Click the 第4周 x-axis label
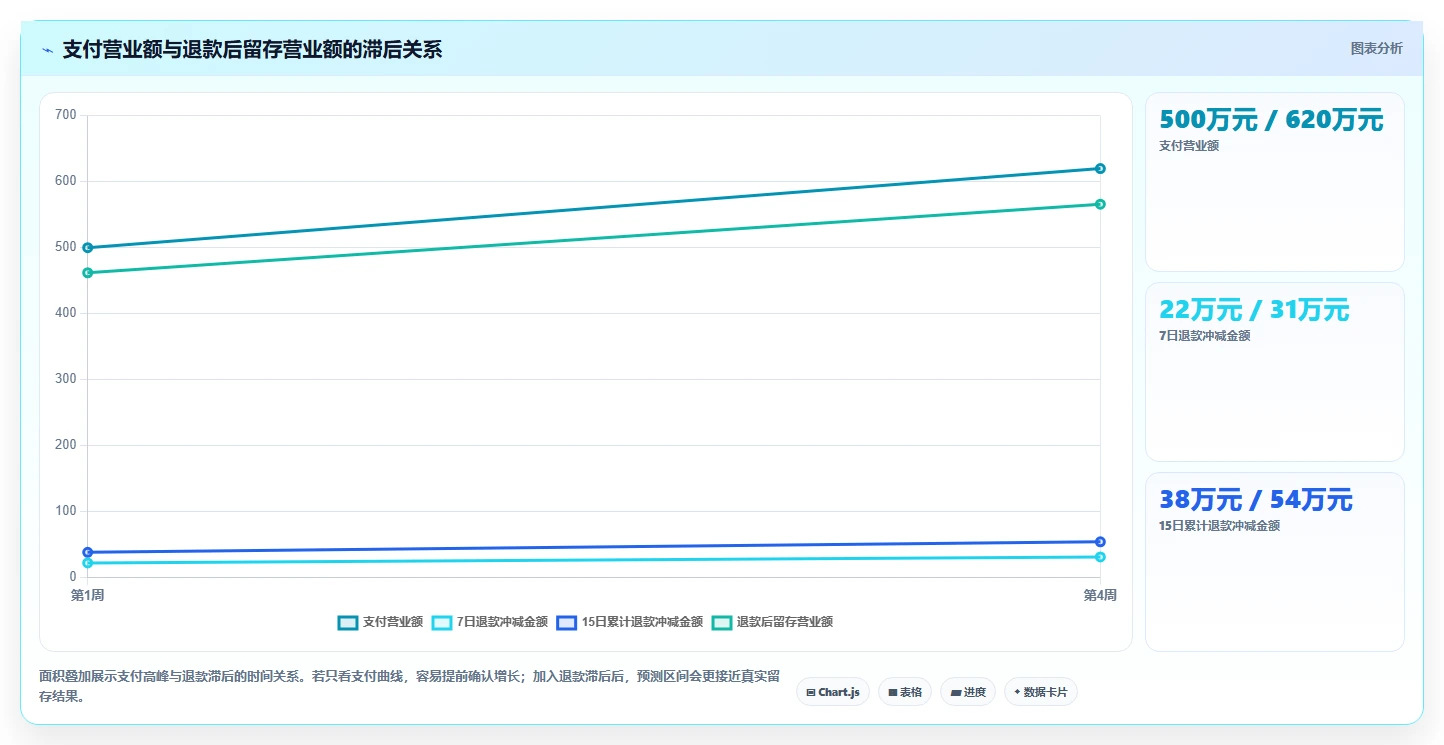 [1100, 596]
